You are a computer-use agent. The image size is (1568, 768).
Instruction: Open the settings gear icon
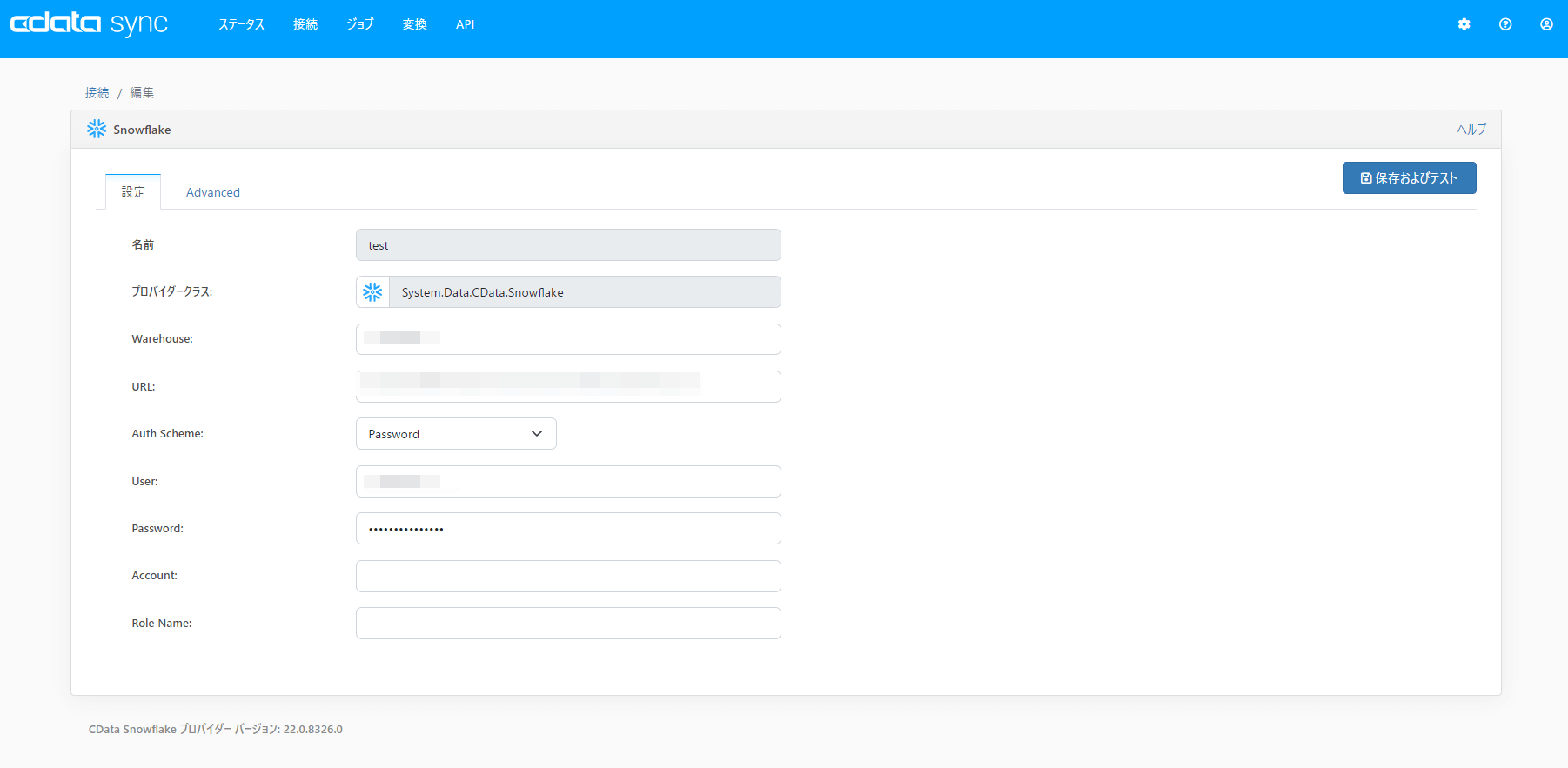coord(1464,24)
